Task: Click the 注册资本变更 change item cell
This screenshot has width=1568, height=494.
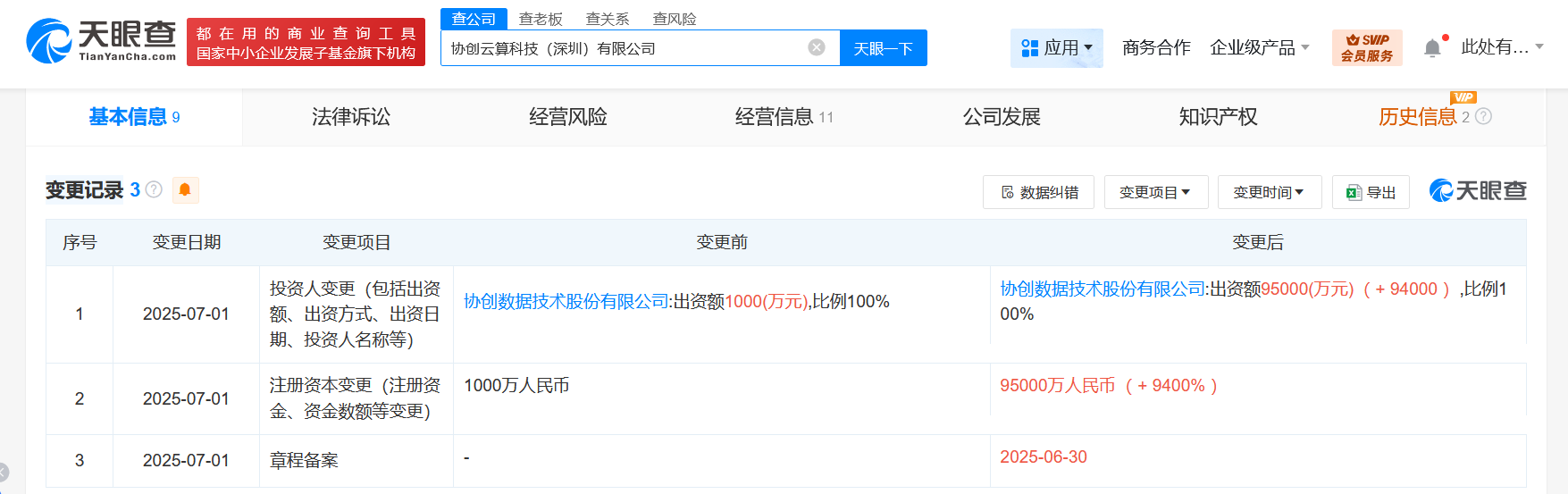Action: click(x=356, y=398)
